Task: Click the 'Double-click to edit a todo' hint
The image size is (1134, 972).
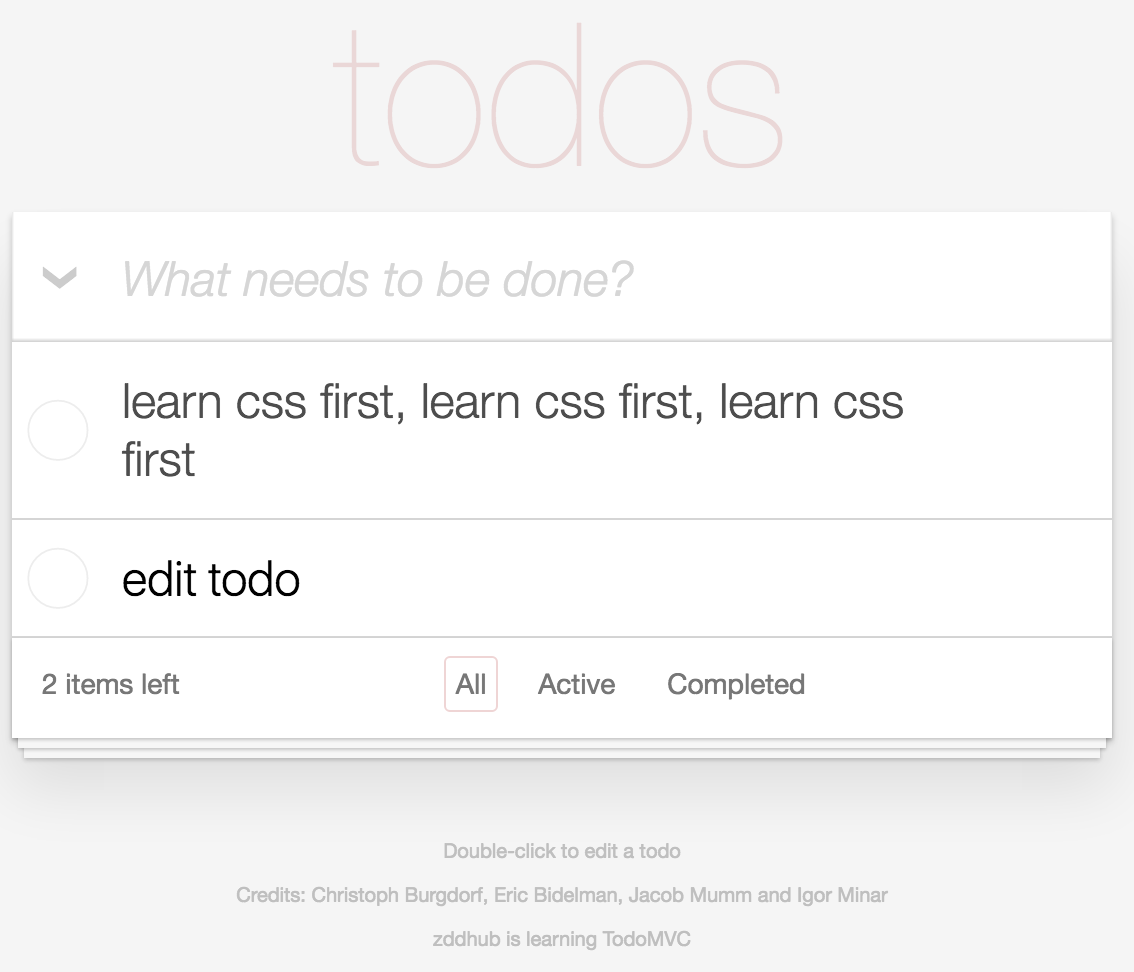Action: (561, 851)
